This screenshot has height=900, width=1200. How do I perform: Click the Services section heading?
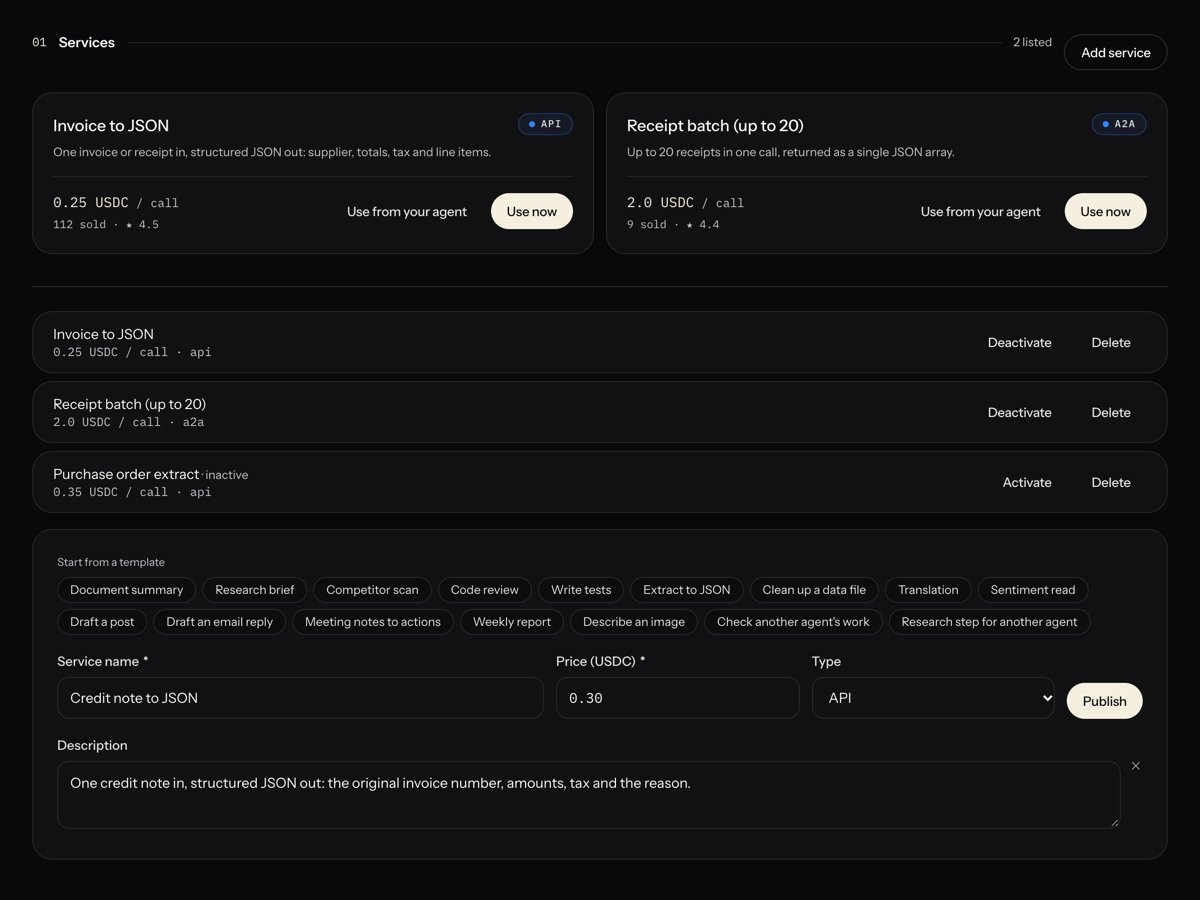(86, 42)
